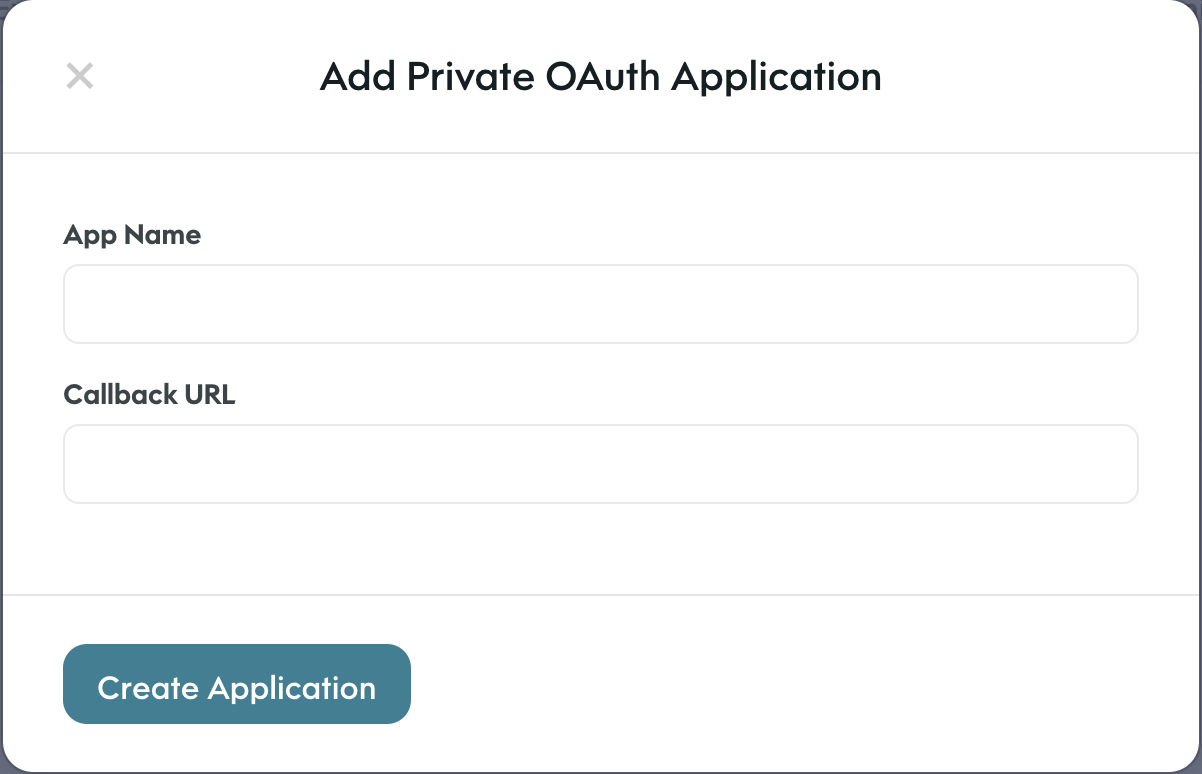Viewport: 1202px width, 774px height.
Task: Dismiss the modal using the gray X icon
Action: coord(80,76)
